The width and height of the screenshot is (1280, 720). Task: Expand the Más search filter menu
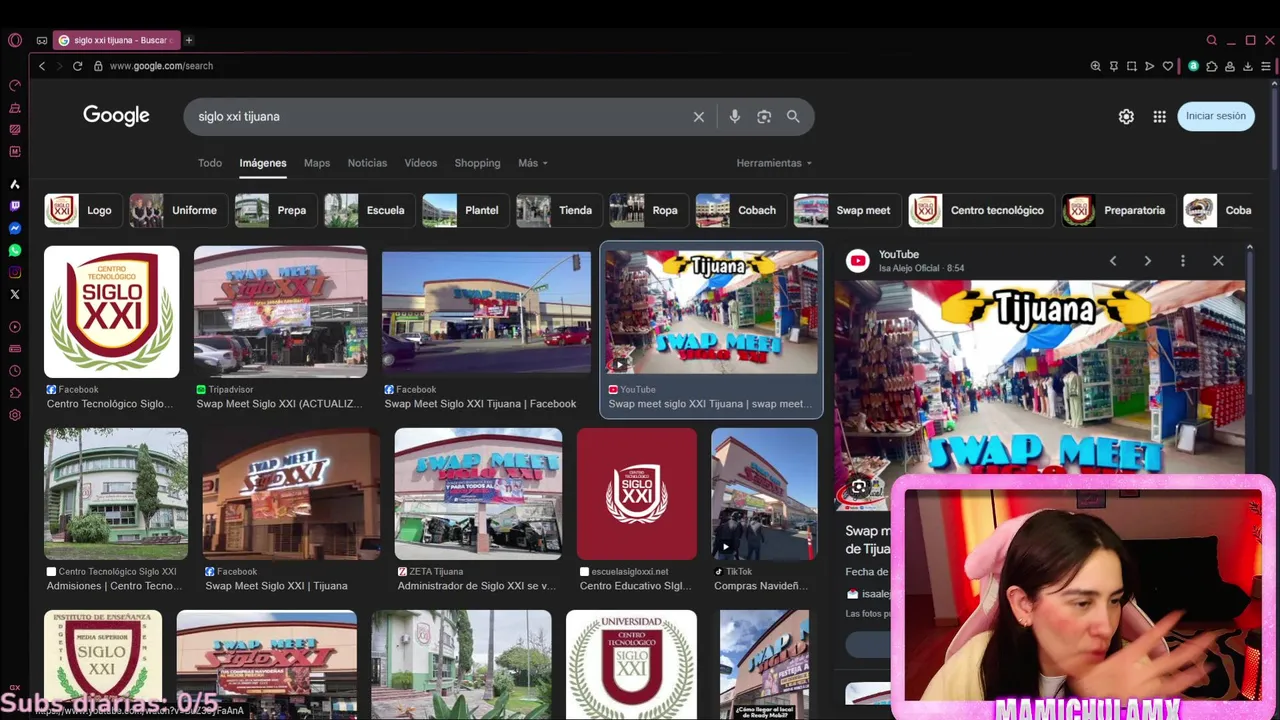click(532, 163)
